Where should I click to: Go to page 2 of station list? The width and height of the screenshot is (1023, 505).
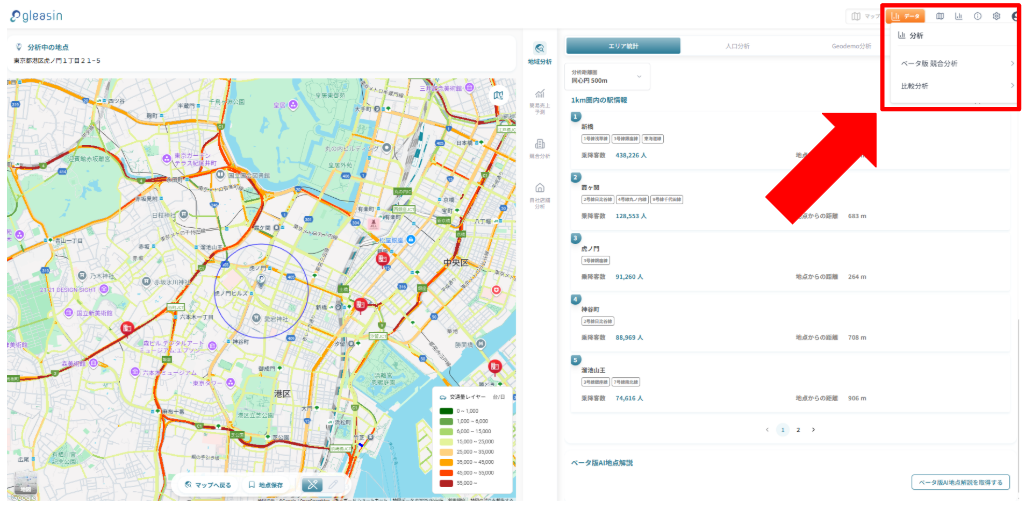coord(798,429)
